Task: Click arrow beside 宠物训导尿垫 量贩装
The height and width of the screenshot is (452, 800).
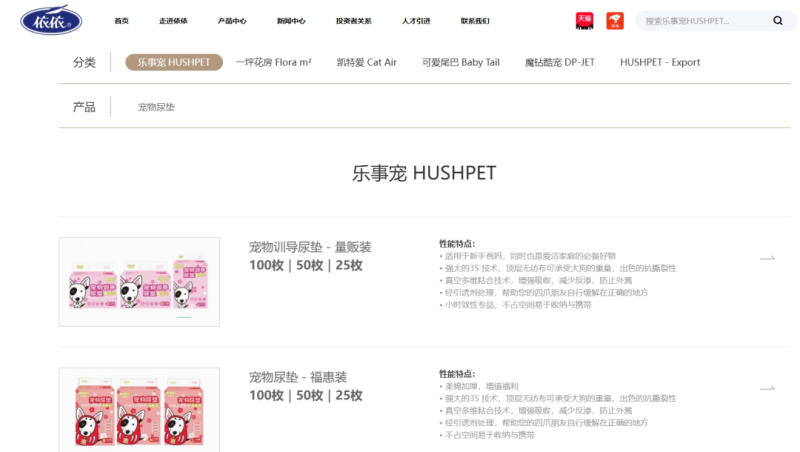Action: [767, 258]
